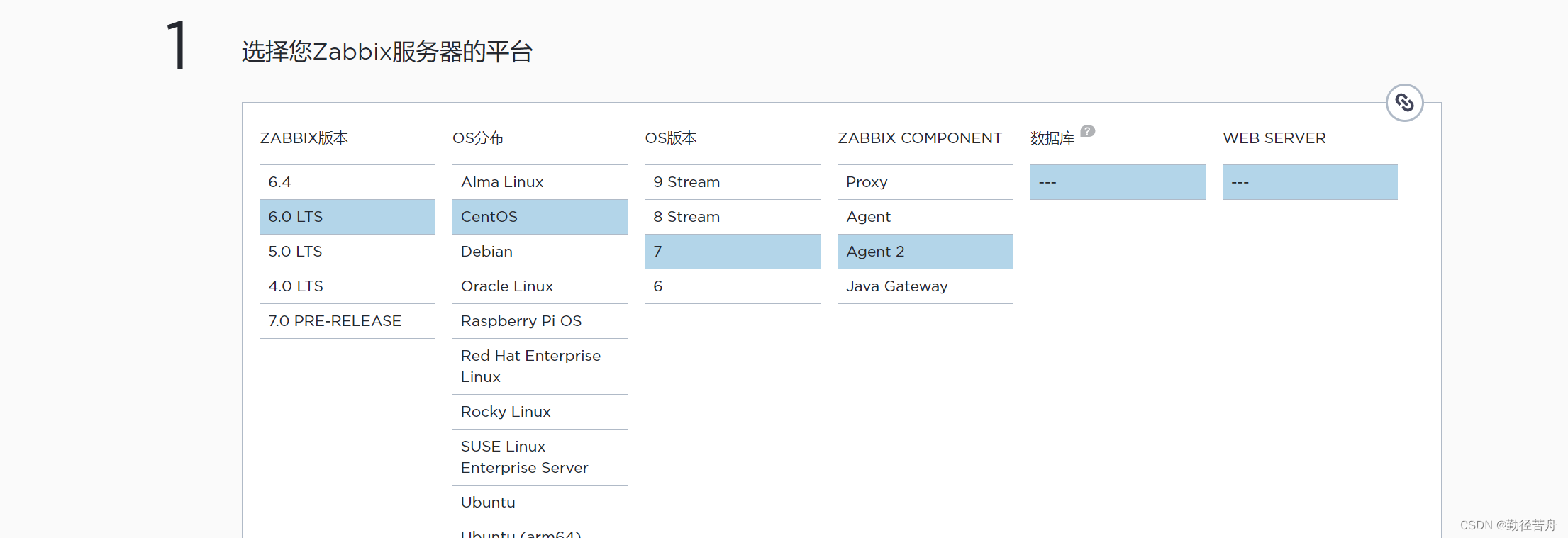Image resolution: width=1568 pixels, height=538 pixels.
Task: Select OS version 9 Stream
Action: [x=733, y=182]
